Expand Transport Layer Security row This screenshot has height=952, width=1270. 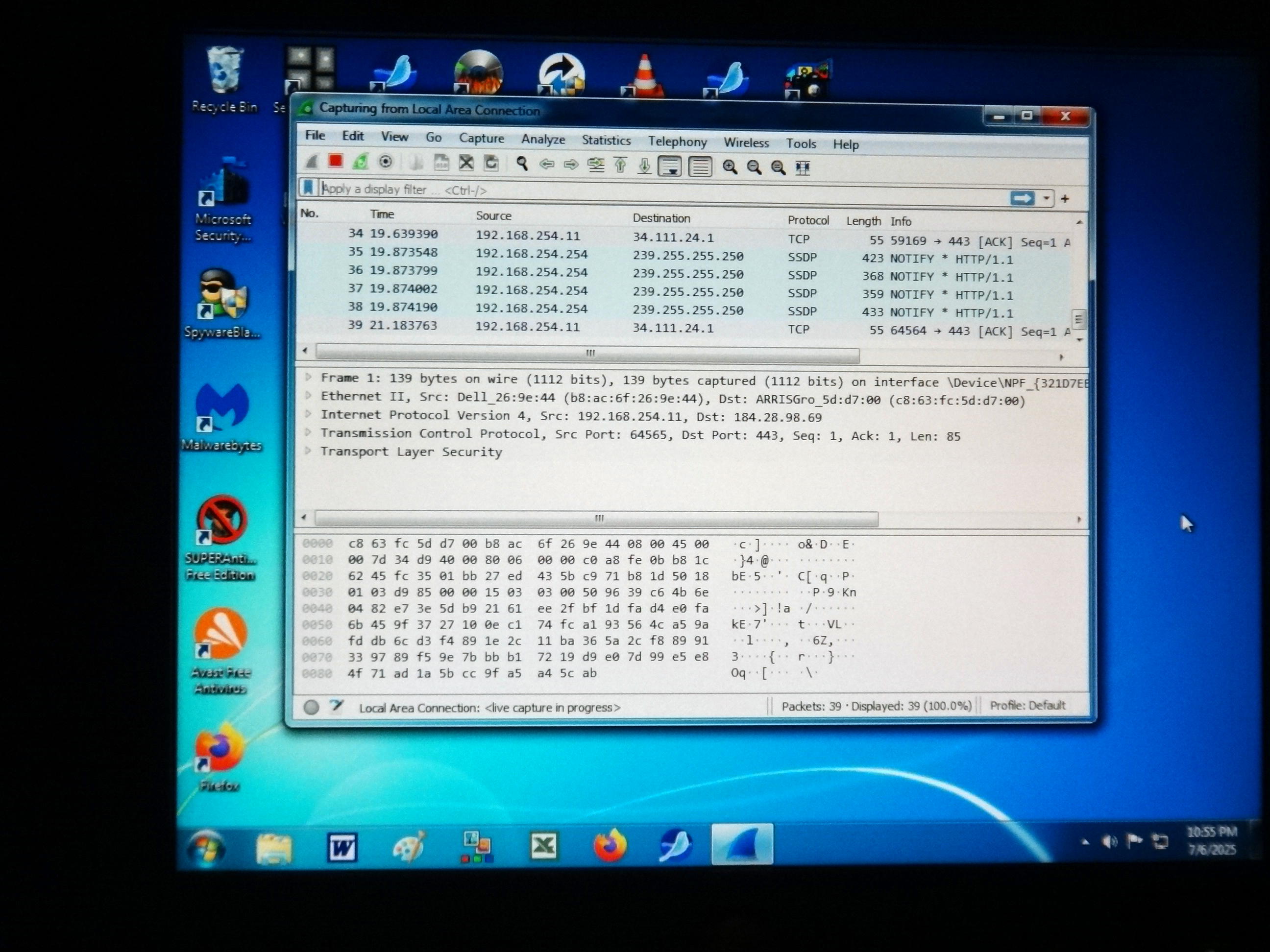(308, 451)
